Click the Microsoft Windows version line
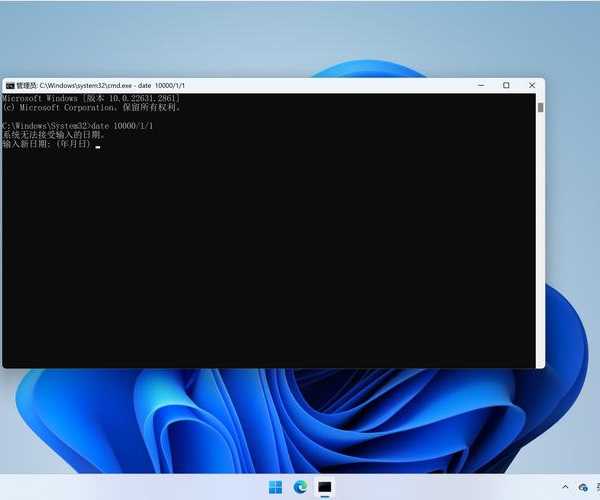This screenshot has width=600, height=500. click(91, 98)
